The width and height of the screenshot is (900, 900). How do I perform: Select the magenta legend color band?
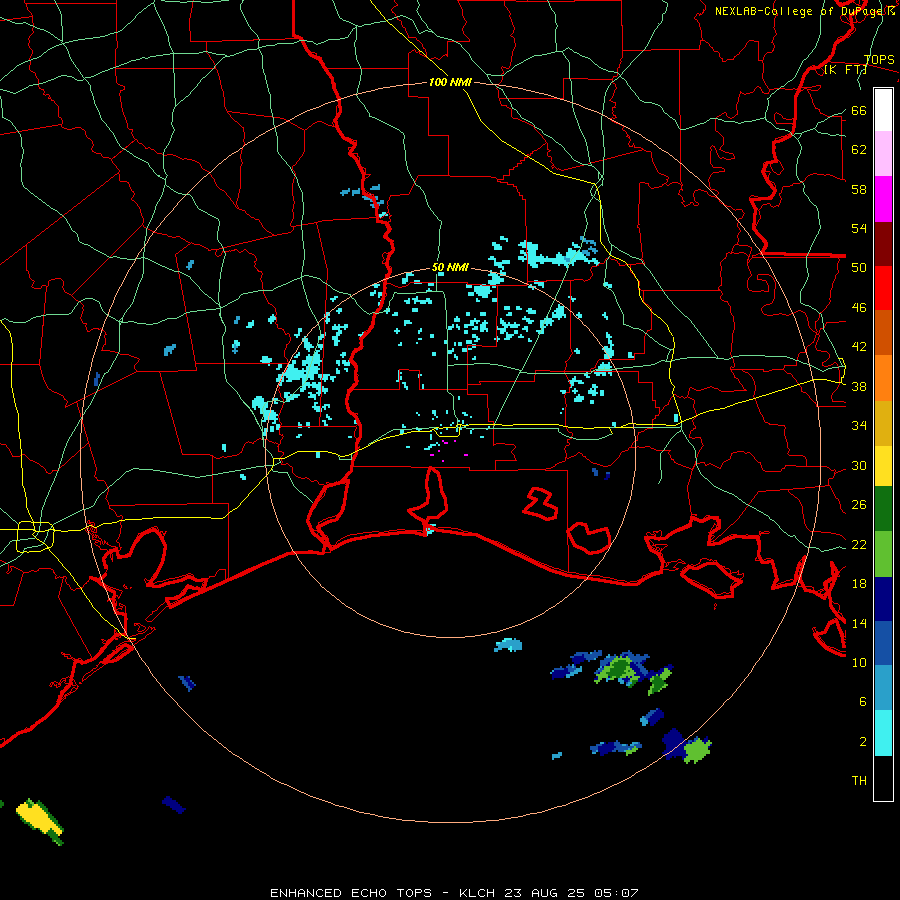(883, 199)
